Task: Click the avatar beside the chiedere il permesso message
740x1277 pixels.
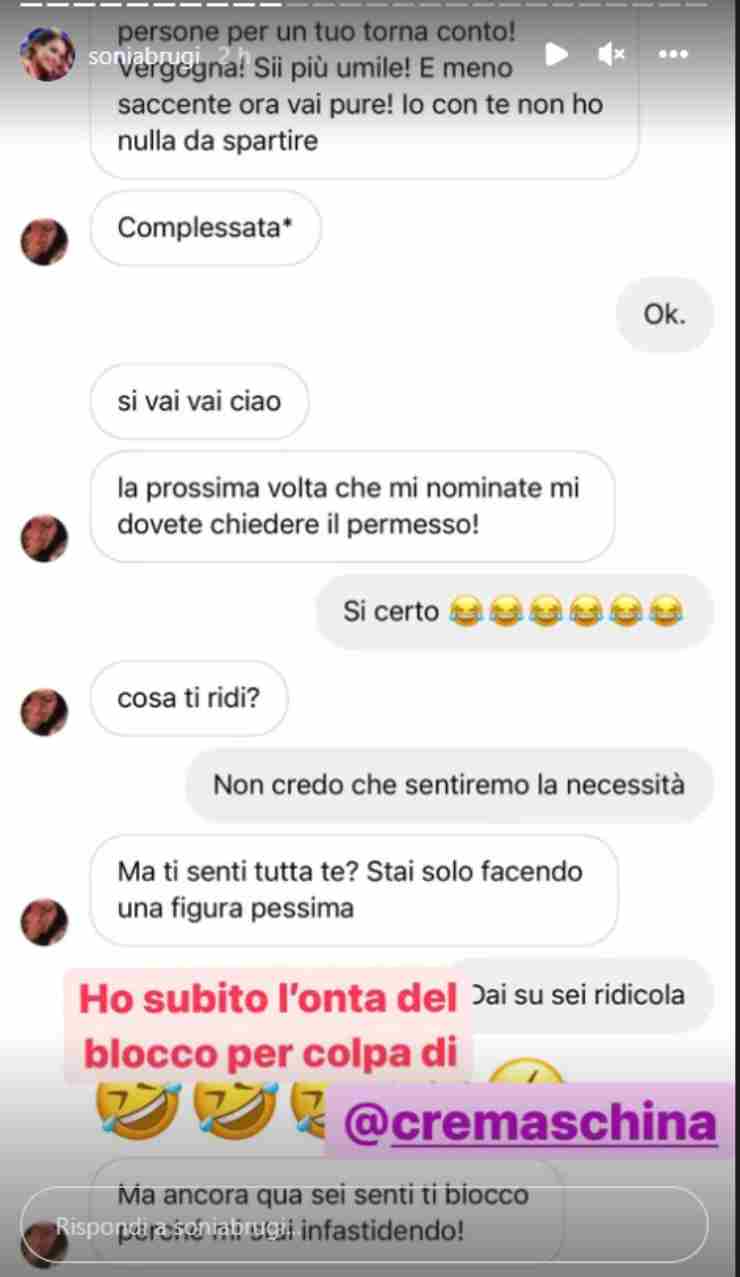Action: tap(44, 538)
